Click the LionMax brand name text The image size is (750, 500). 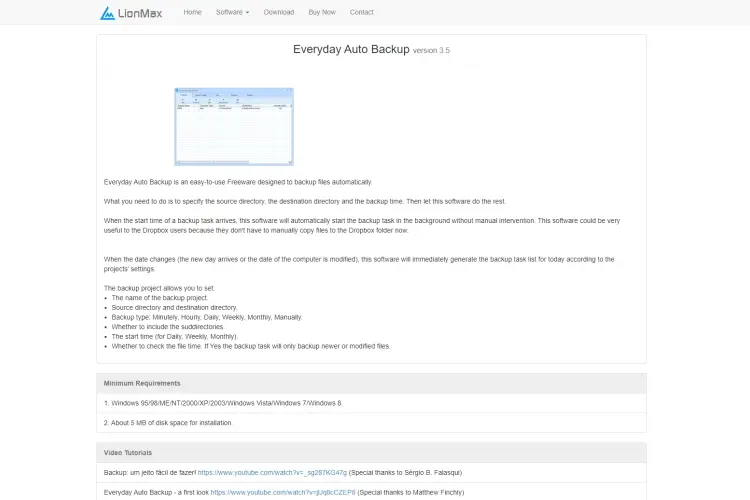point(140,13)
